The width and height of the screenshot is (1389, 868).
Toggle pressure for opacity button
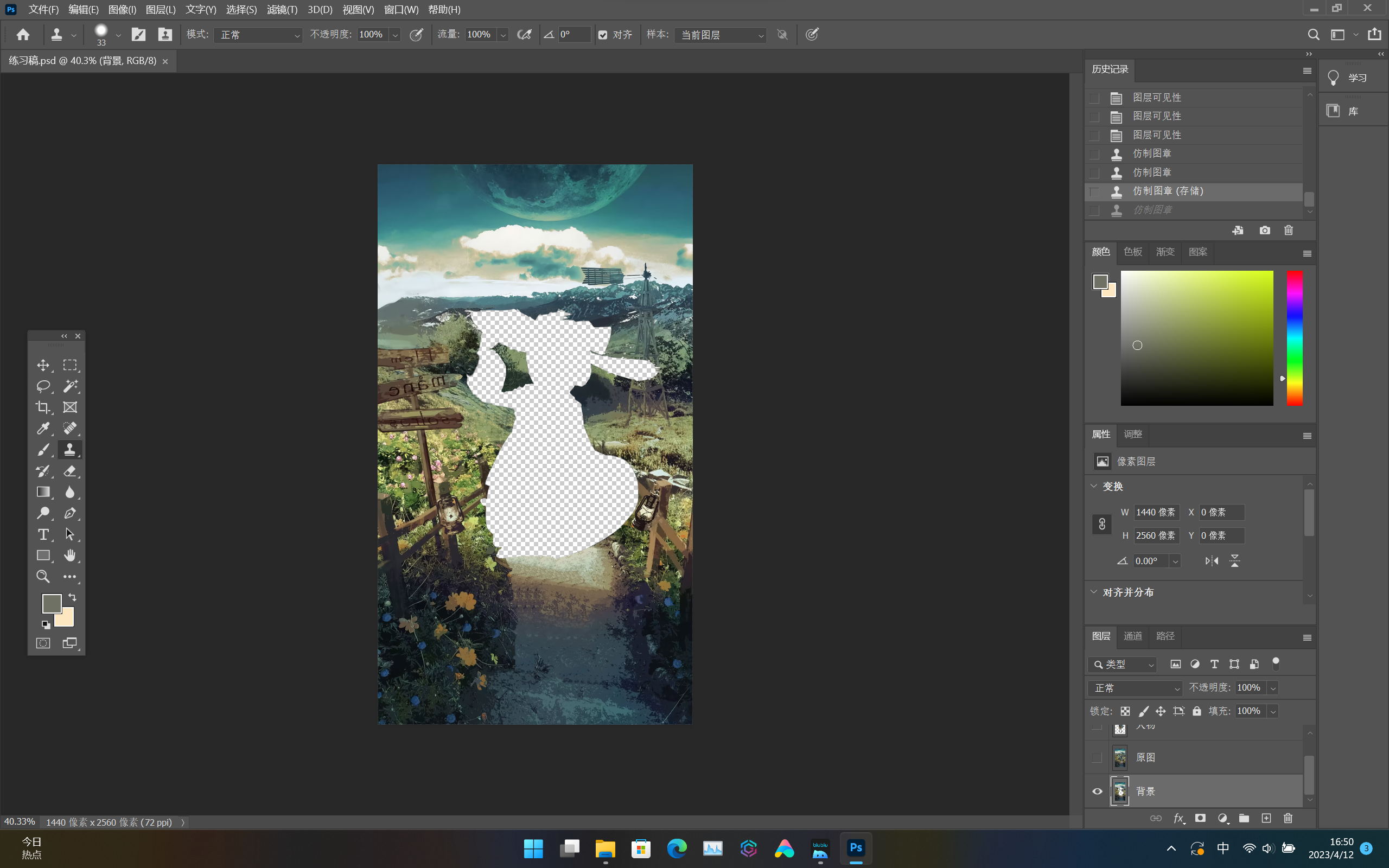[x=417, y=35]
